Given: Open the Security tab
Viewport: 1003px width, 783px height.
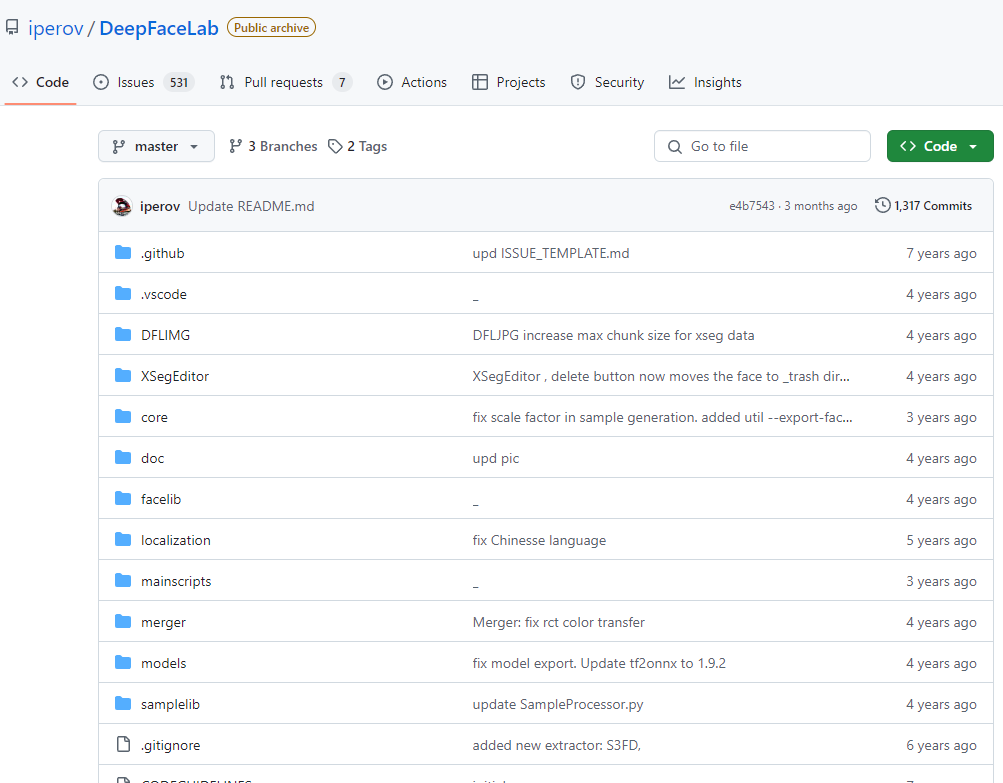Looking at the screenshot, I should (x=607, y=82).
